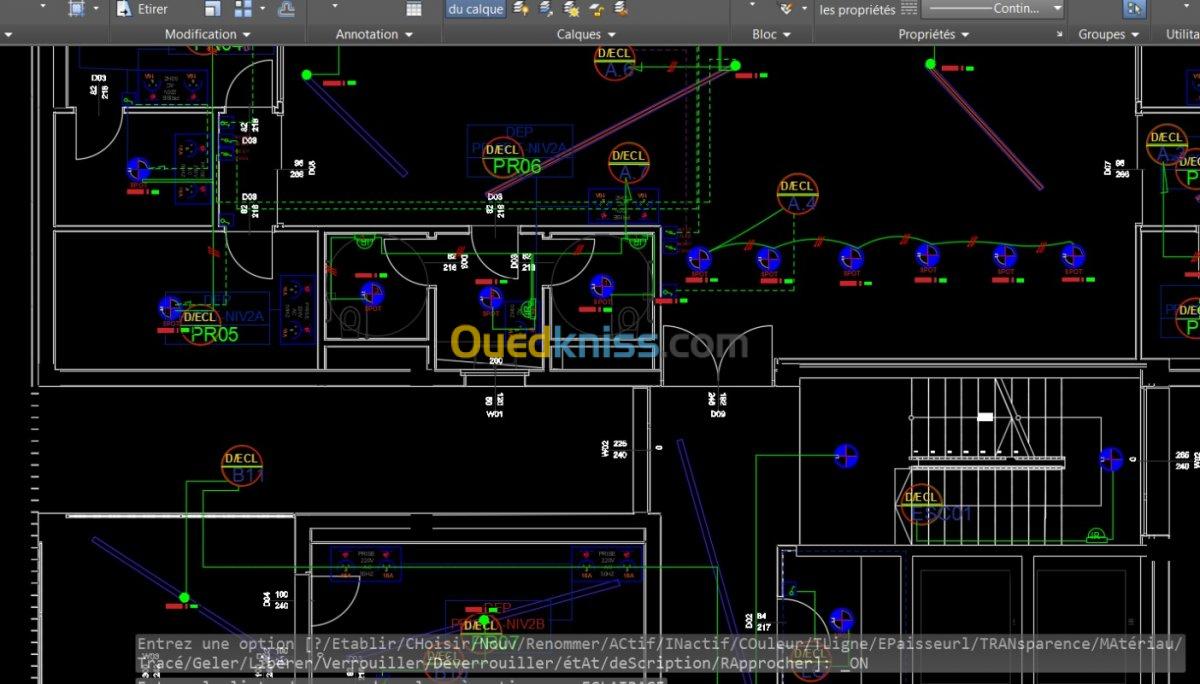Image resolution: width=1200 pixels, height=684 pixels.
Task: Expand the Groupes panel
Action: click(1110, 34)
